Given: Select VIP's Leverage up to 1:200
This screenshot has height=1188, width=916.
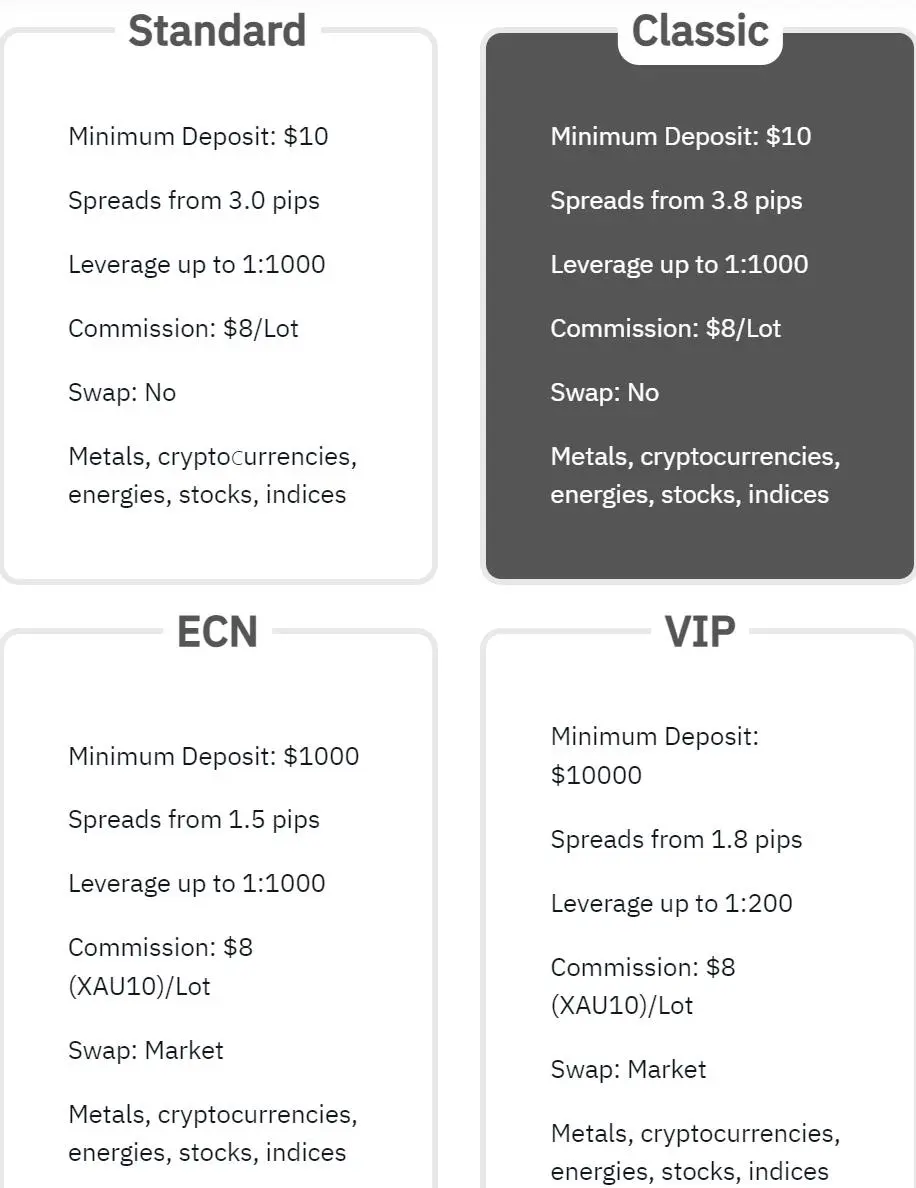Looking at the screenshot, I should click(672, 903).
